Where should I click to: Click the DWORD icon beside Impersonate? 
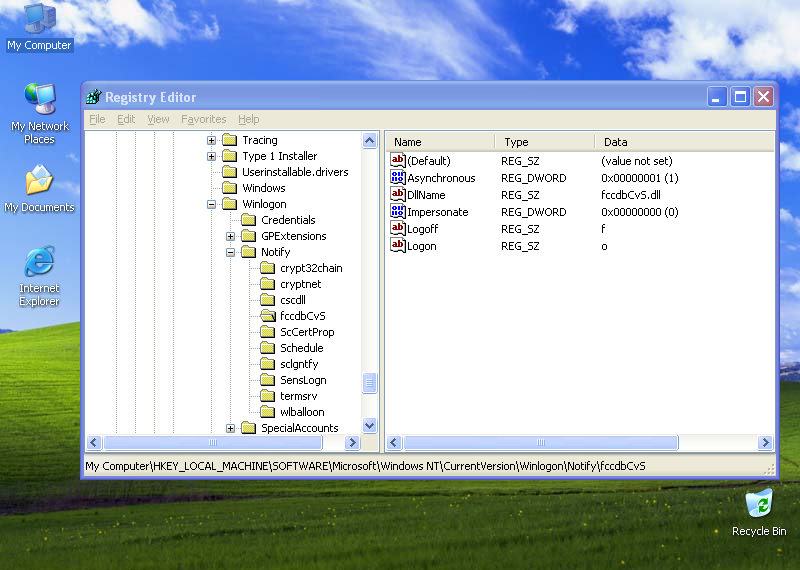pos(398,211)
